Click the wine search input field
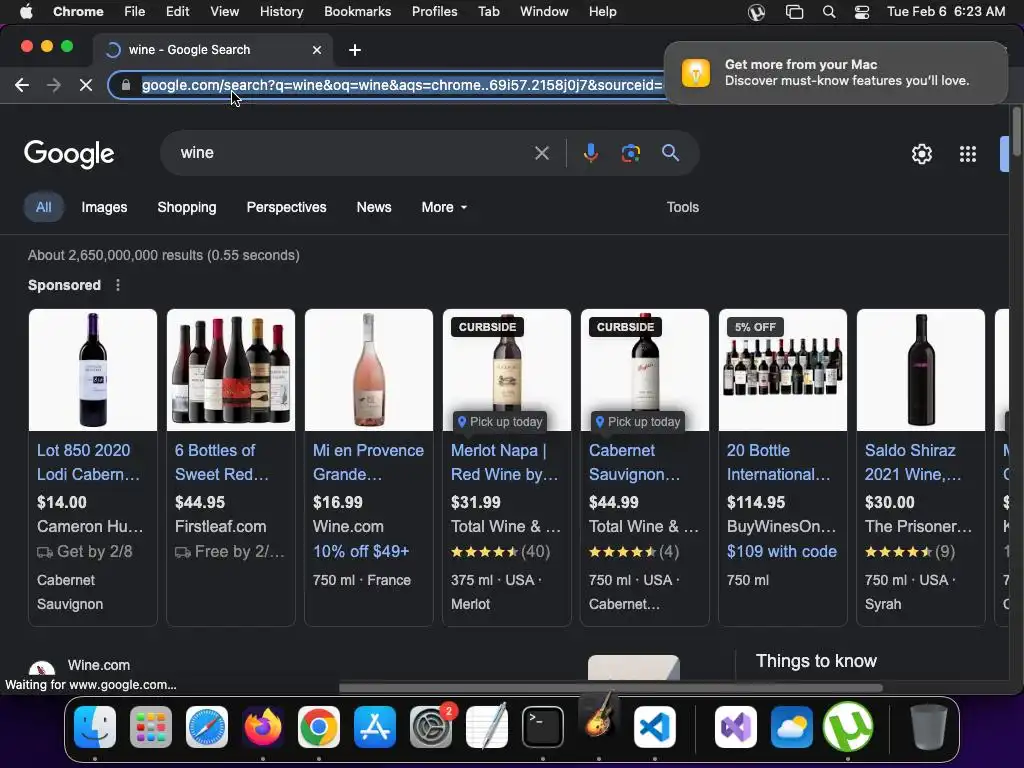 (x=353, y=153)
